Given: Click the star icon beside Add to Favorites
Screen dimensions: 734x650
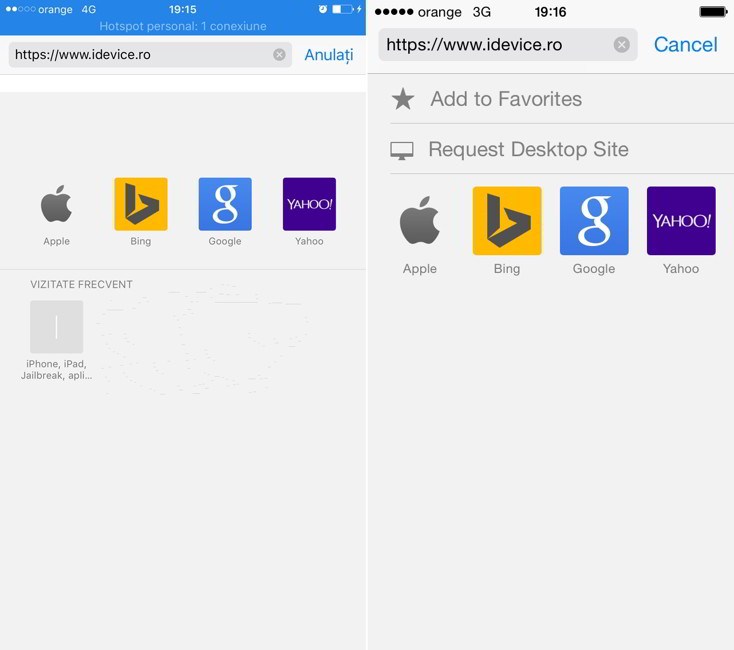Looking at the screenshot, I should (x=403, y=99).
